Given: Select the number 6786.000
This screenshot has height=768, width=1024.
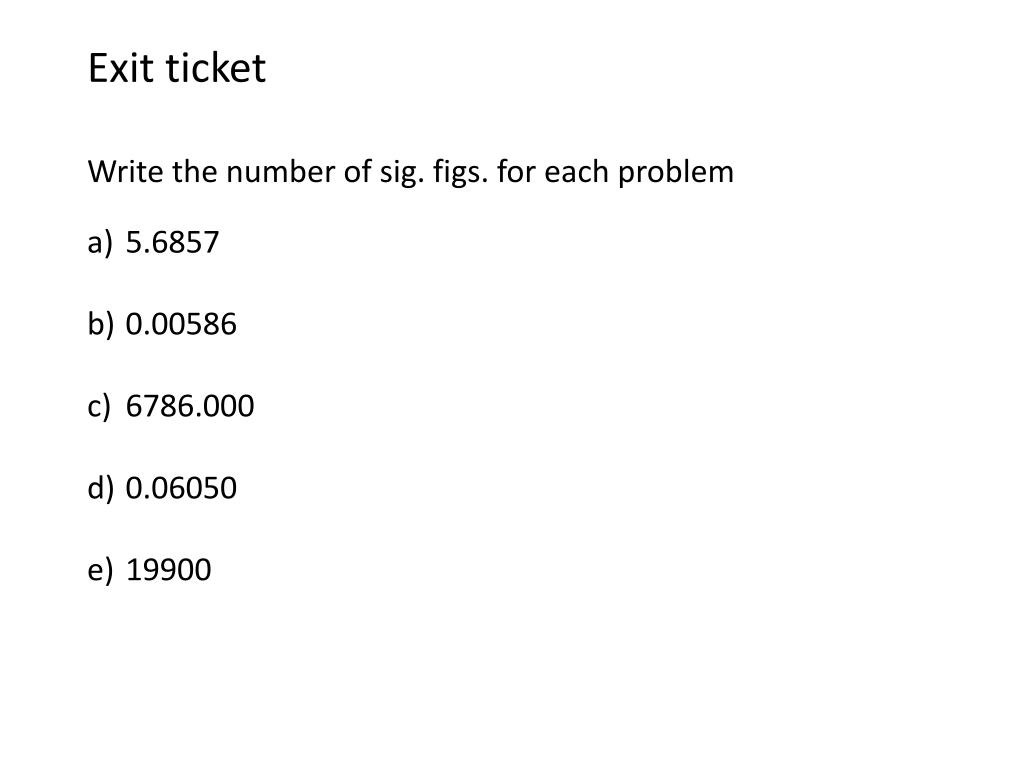Looking at the screenshot, I should click(190, 407).
